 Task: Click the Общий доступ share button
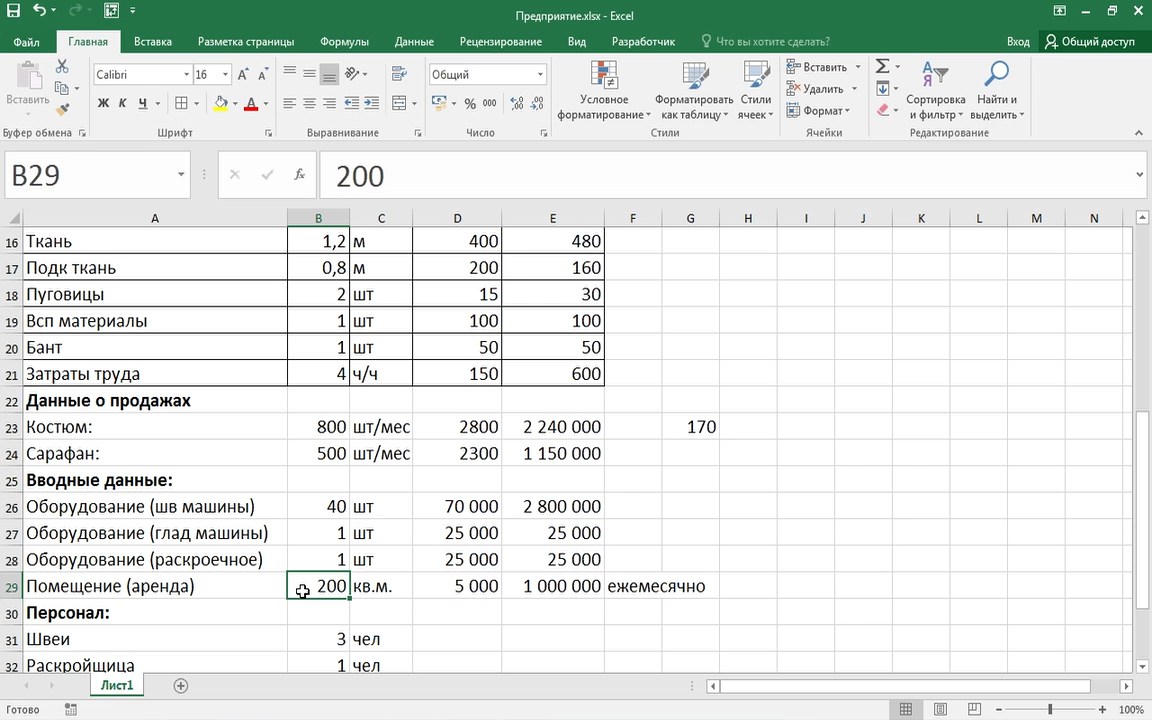(x=1089, y=42)
